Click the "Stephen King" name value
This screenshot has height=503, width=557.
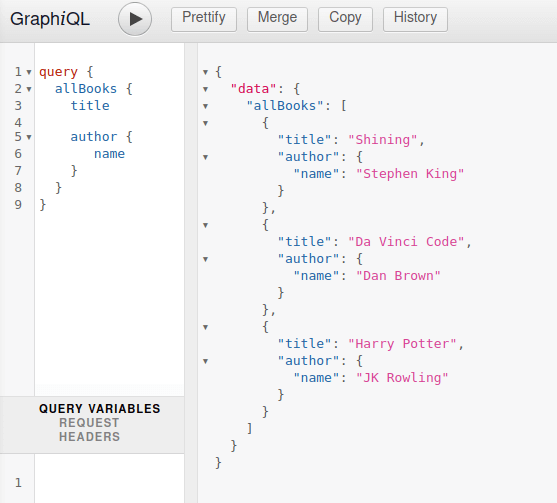[x=410, y=174]
